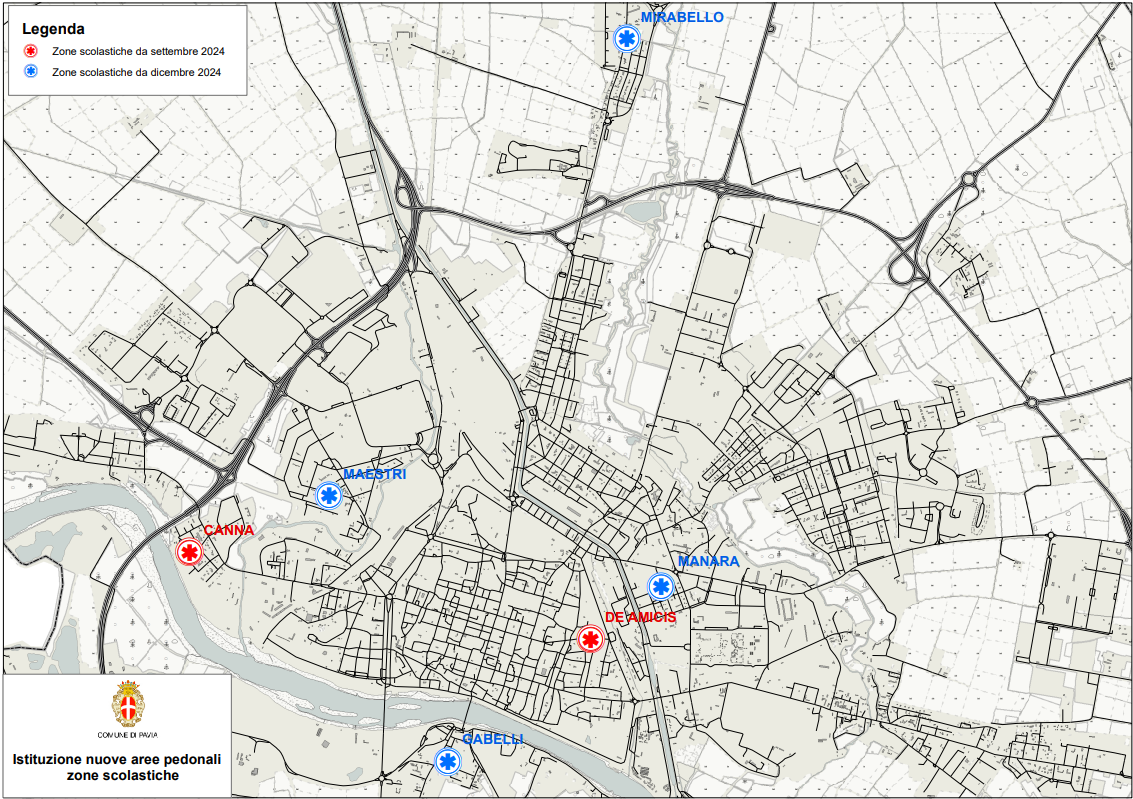Screen dimensions: 1133x799
Task: Click the blue Mirabello school zone marker
Action: pyautogui.click(x=627, y=39)
